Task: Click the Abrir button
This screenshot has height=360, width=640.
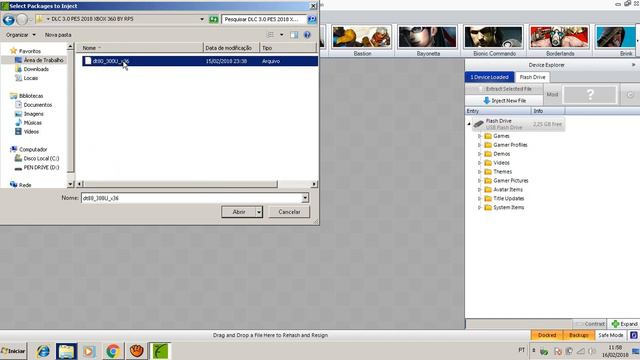Action: [x=239, y=212]
